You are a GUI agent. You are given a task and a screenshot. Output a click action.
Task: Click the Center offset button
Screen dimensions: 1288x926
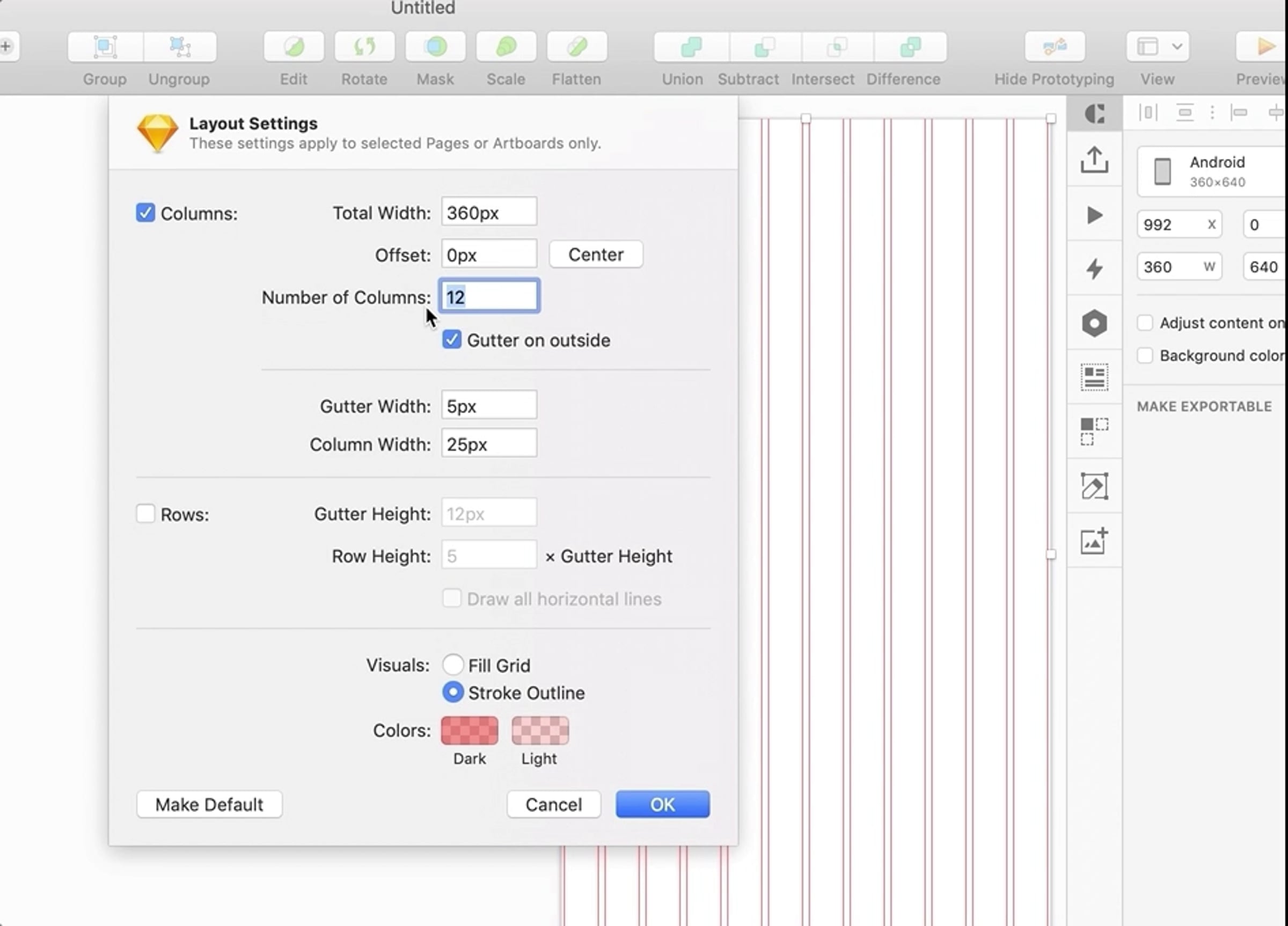coord(595,254)
